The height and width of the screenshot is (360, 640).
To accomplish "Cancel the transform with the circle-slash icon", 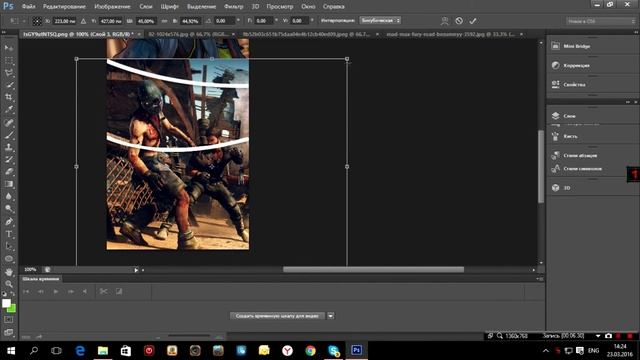I will [x=459, y=21].
